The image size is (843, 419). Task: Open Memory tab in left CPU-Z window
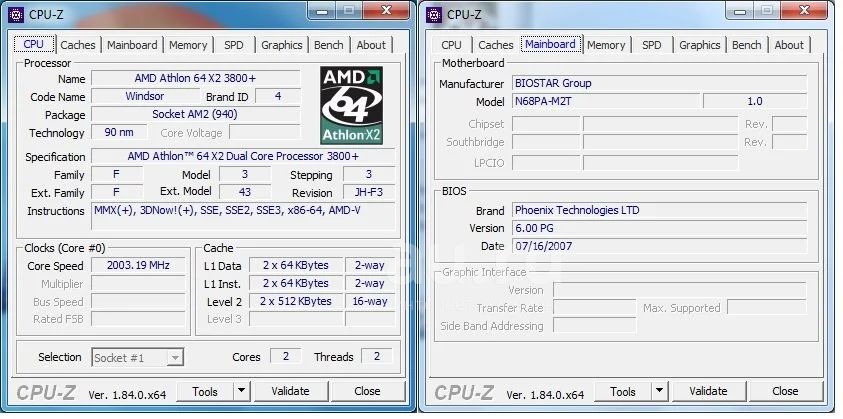click(x=188, y=45)
